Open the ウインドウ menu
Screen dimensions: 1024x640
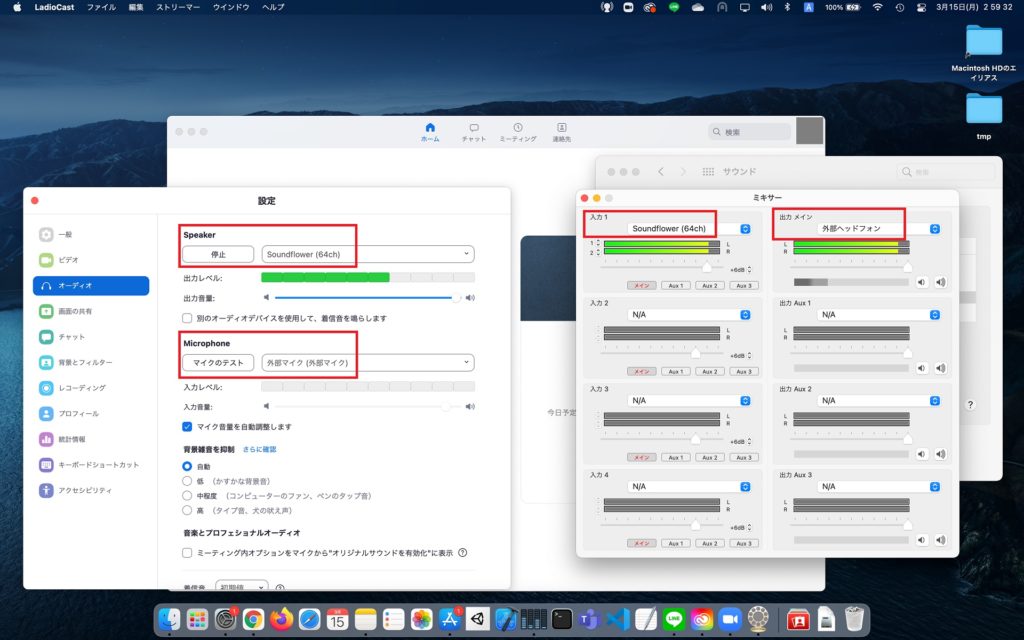231,7
